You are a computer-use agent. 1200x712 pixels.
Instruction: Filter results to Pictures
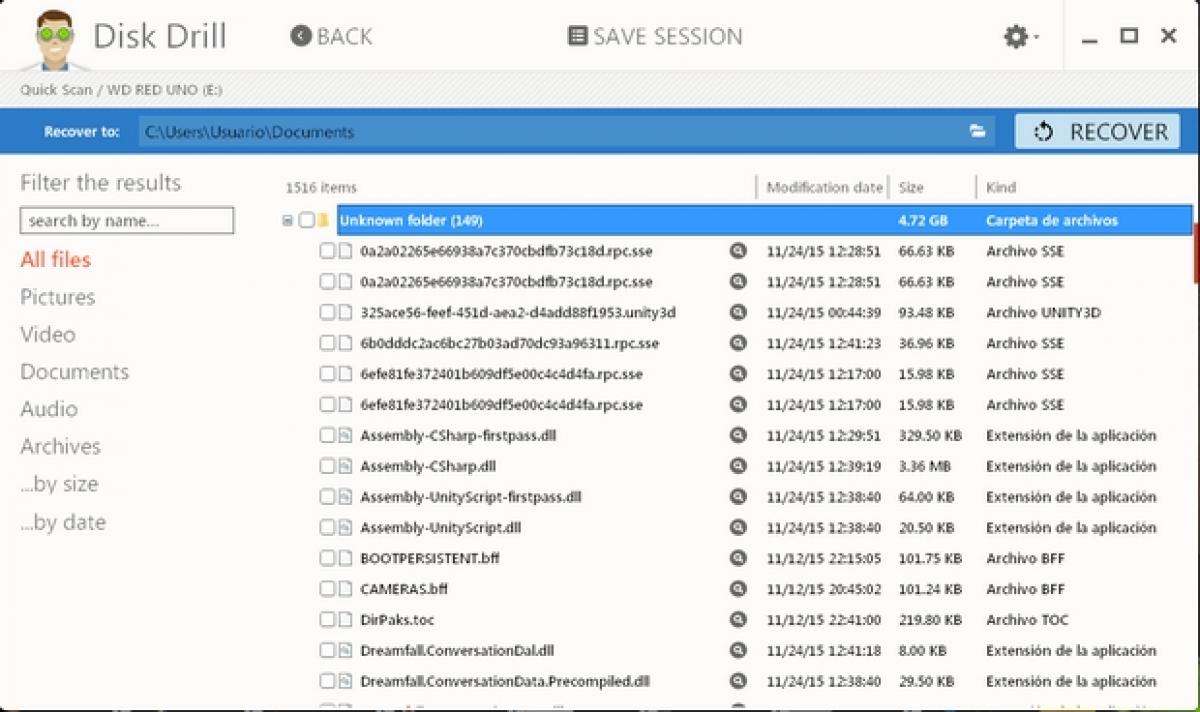58,297
